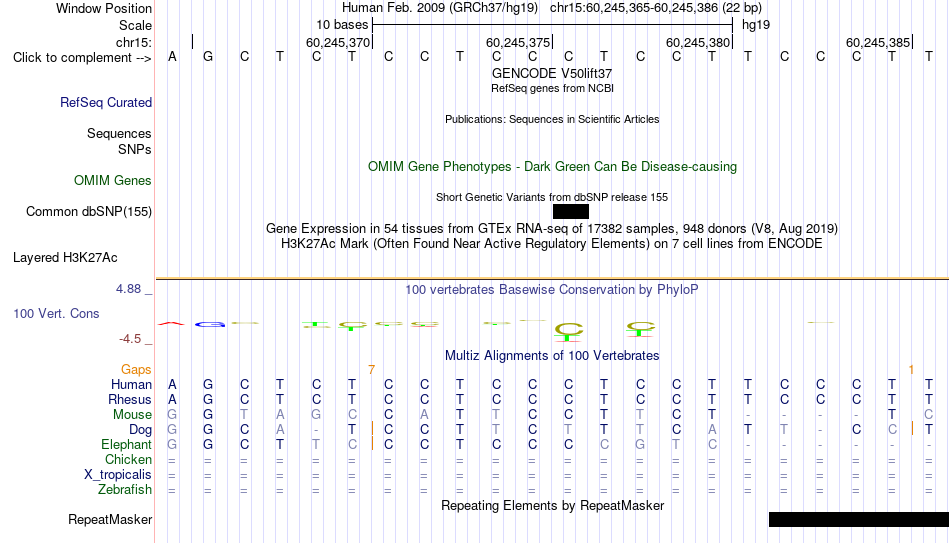Click the Human alignment row label
The height and width of the screenshot is (543, 950).
pos(131,385)
